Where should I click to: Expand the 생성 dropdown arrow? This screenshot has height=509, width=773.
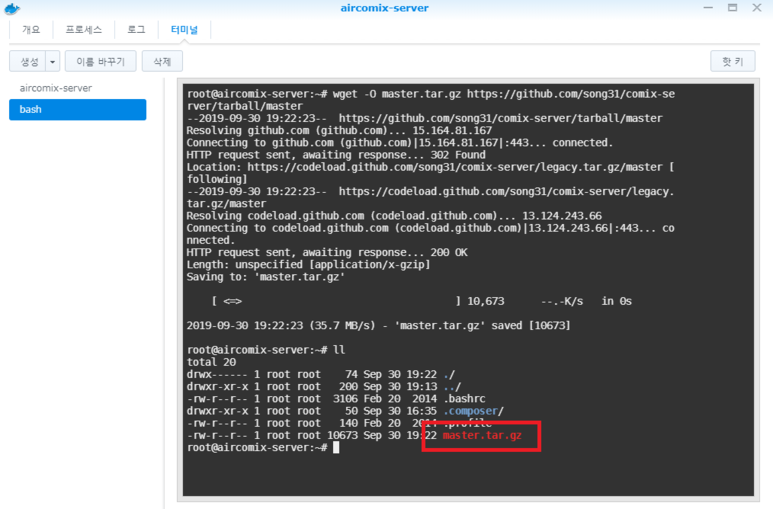coord(53,62)
